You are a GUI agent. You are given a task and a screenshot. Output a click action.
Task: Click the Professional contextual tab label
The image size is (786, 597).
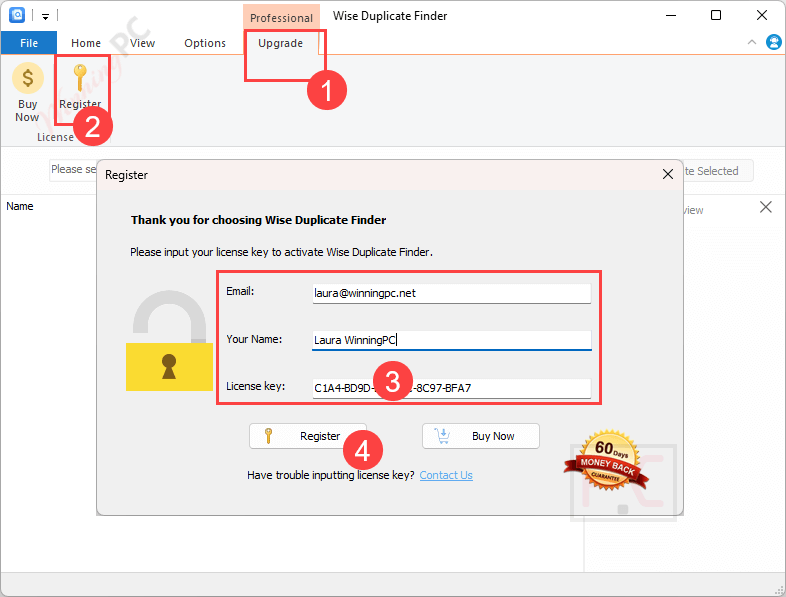(x=281, y=18)
